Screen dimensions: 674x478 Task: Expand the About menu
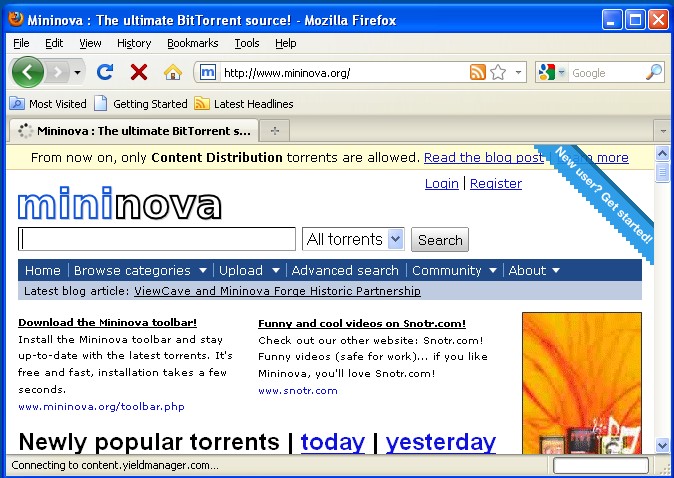[534, 270]
